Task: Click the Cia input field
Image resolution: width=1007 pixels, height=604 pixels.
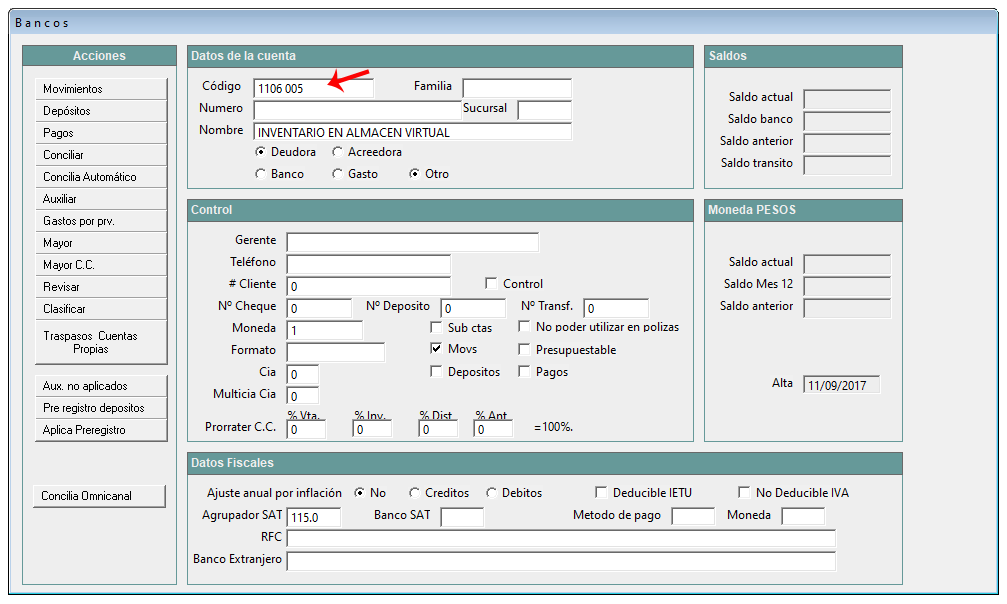Action: click(302, 374)
